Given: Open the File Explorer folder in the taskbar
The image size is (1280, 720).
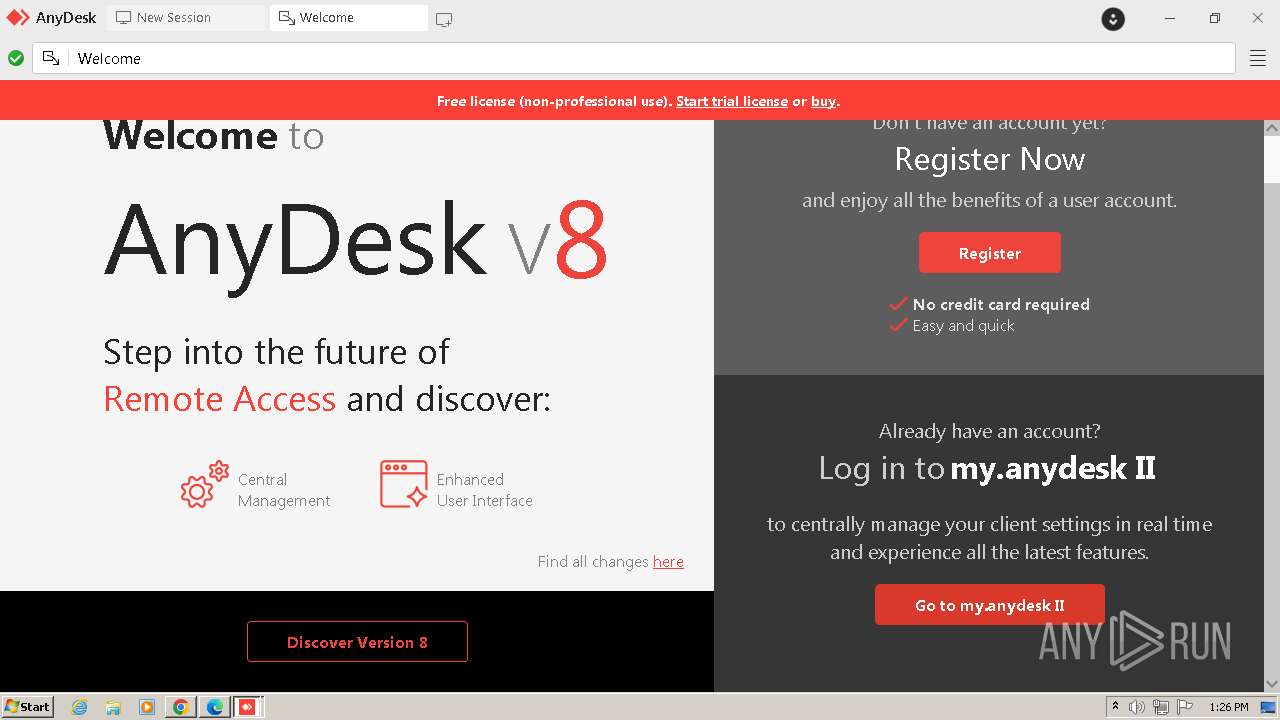Looking at the screenshot, I should (113, 707).
